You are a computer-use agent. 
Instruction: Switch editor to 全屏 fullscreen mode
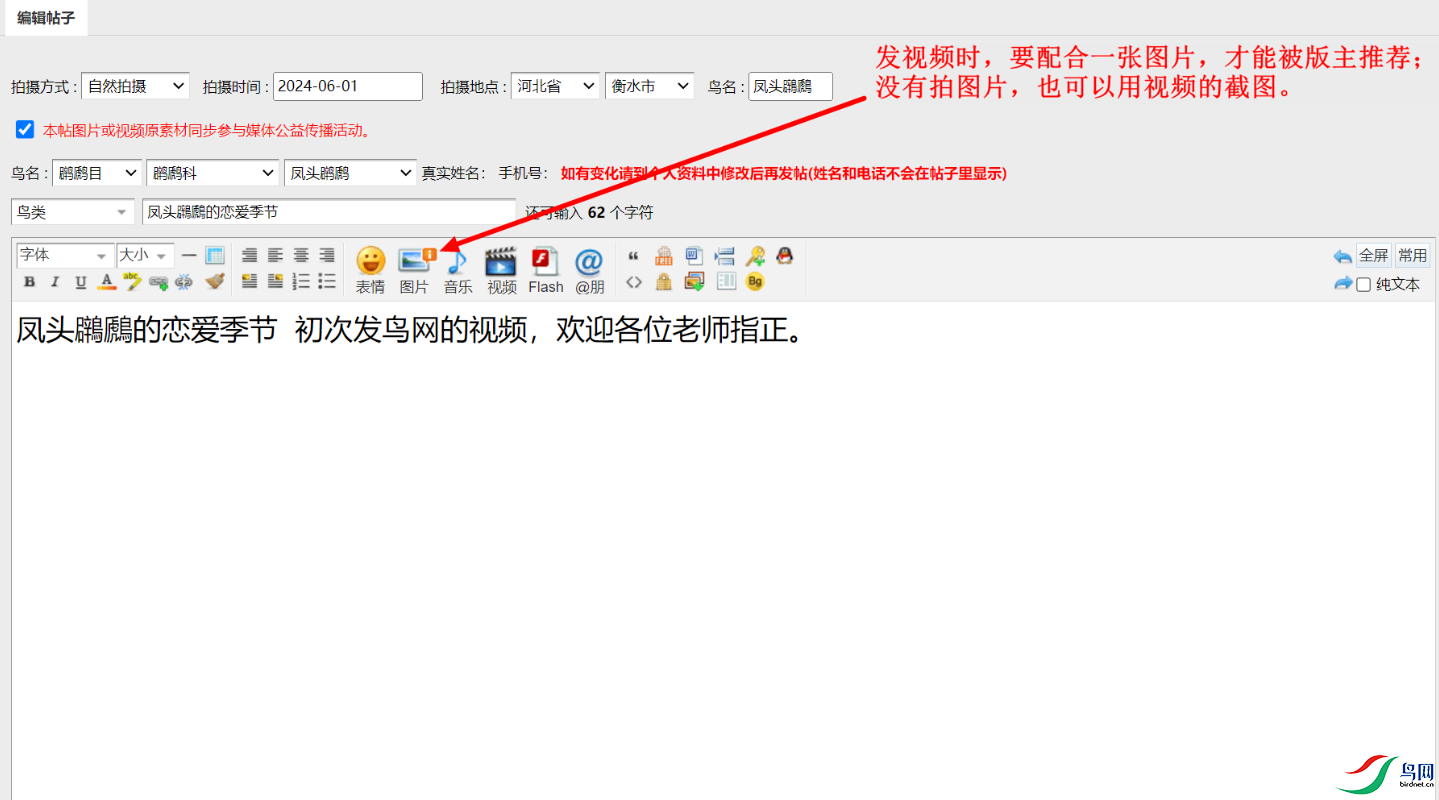pyautogui.click(x=1373, y=256)
